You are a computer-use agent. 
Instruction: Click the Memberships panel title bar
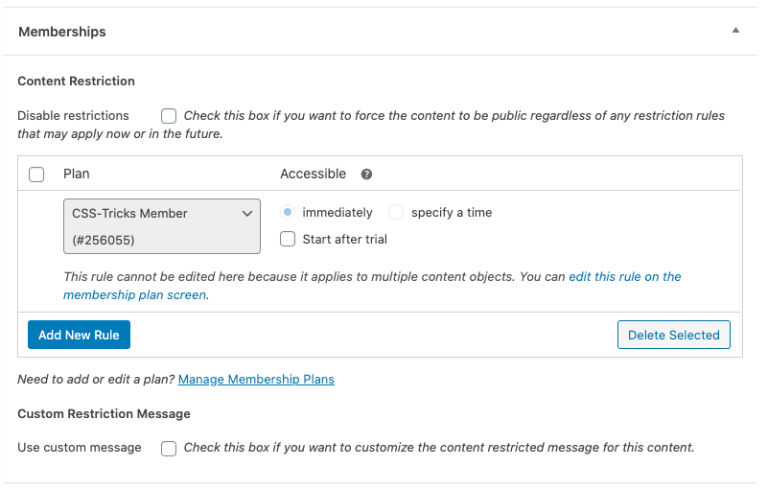click(300, 32)
